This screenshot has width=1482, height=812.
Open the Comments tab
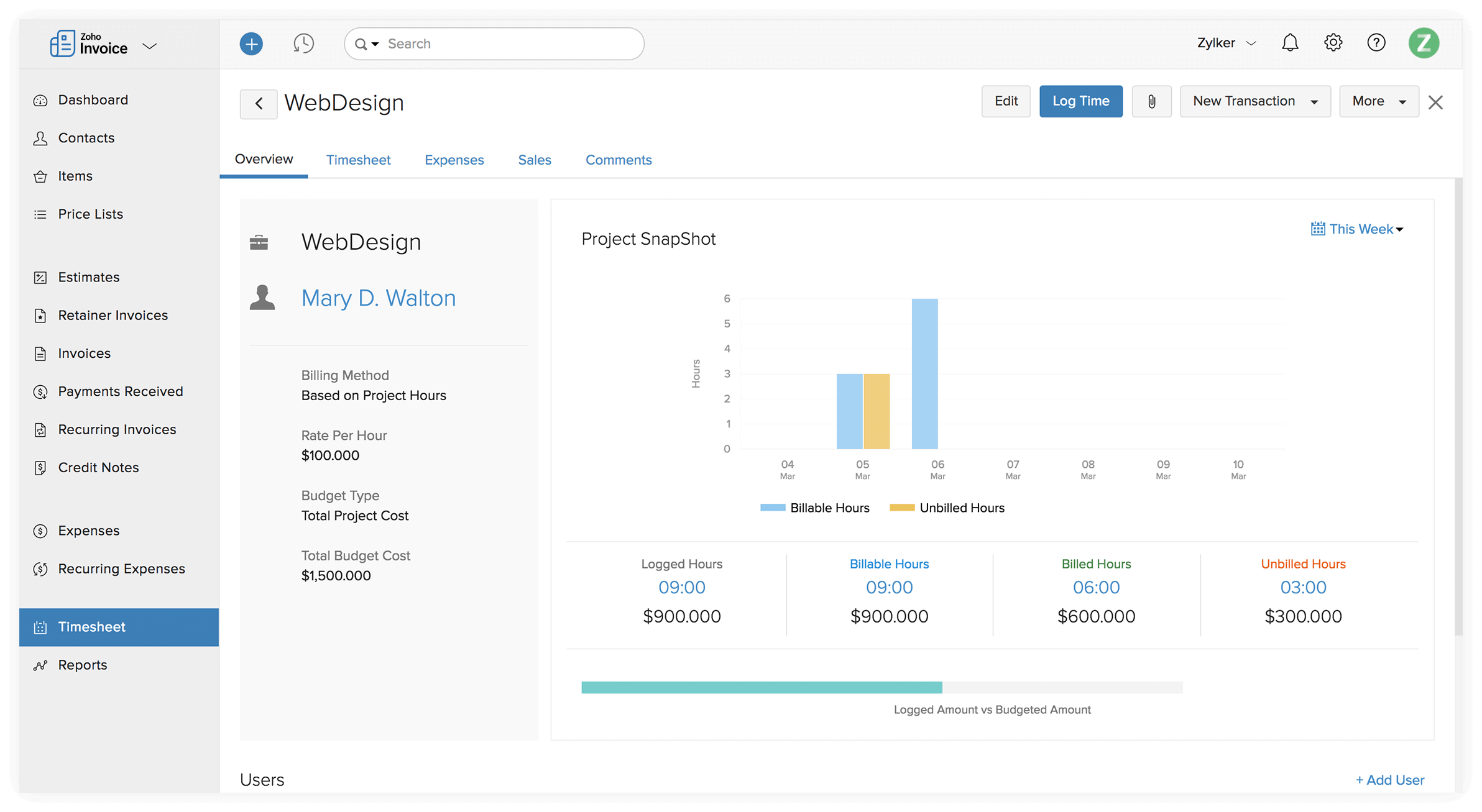[x=618, y=160]
